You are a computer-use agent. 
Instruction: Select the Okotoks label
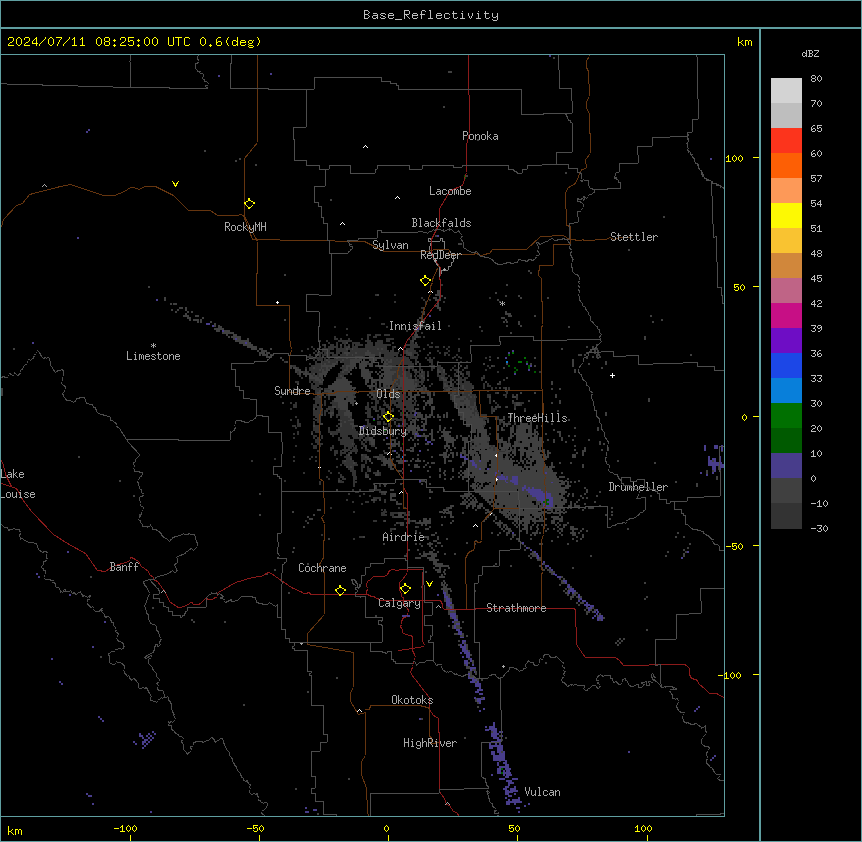(412, 700)
